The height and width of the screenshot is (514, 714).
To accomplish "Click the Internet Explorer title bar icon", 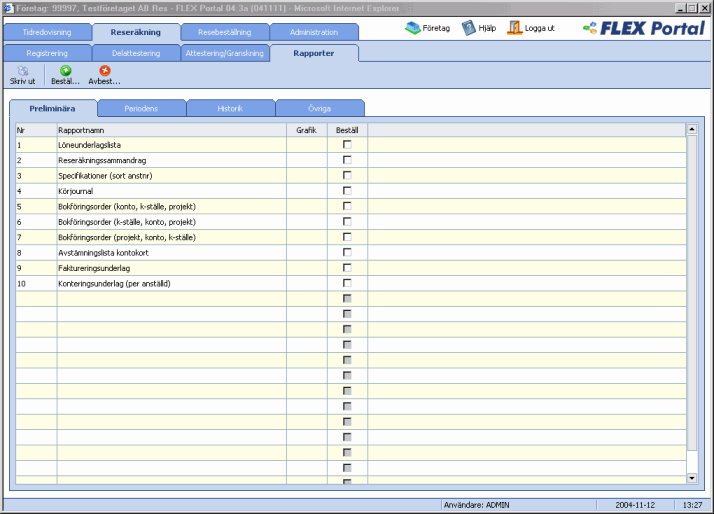I will [x=8, y=7].
